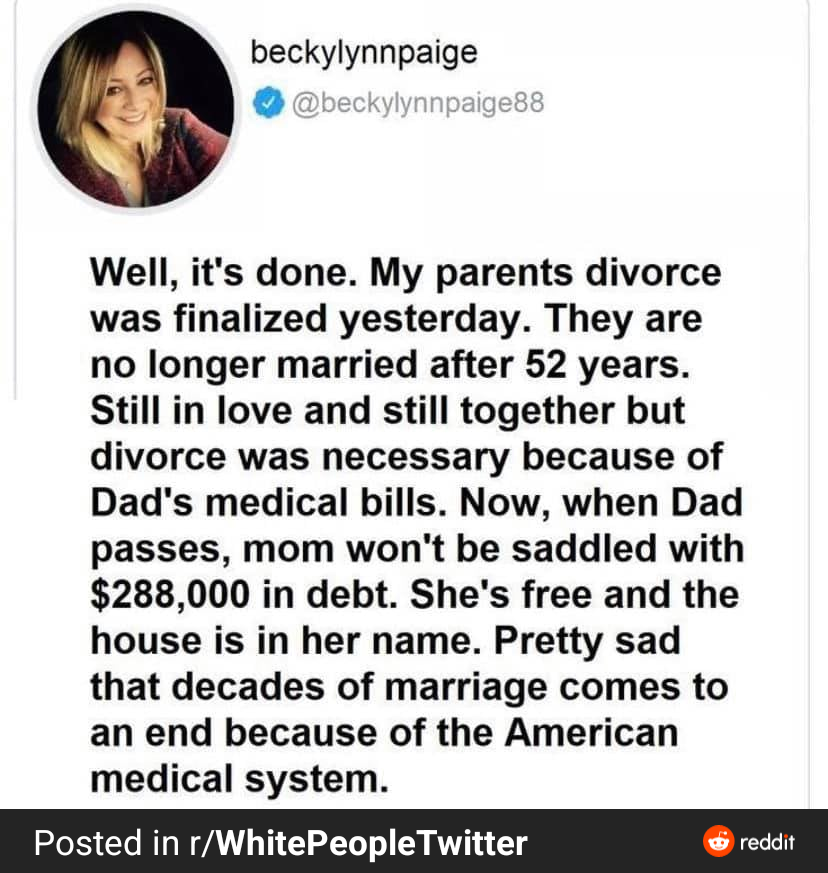Open the r/WhitePeopleTwitter subreddit link
The image size is (828, 873).
(358, 842)
